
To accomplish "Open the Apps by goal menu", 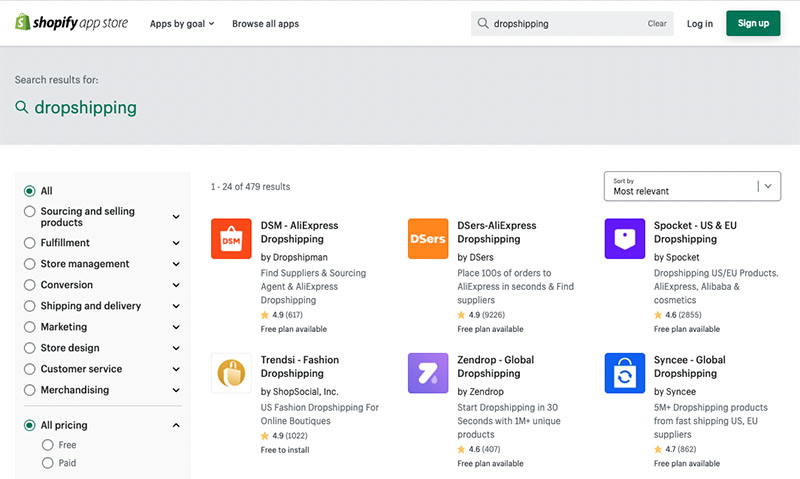I will click(182, 23).
